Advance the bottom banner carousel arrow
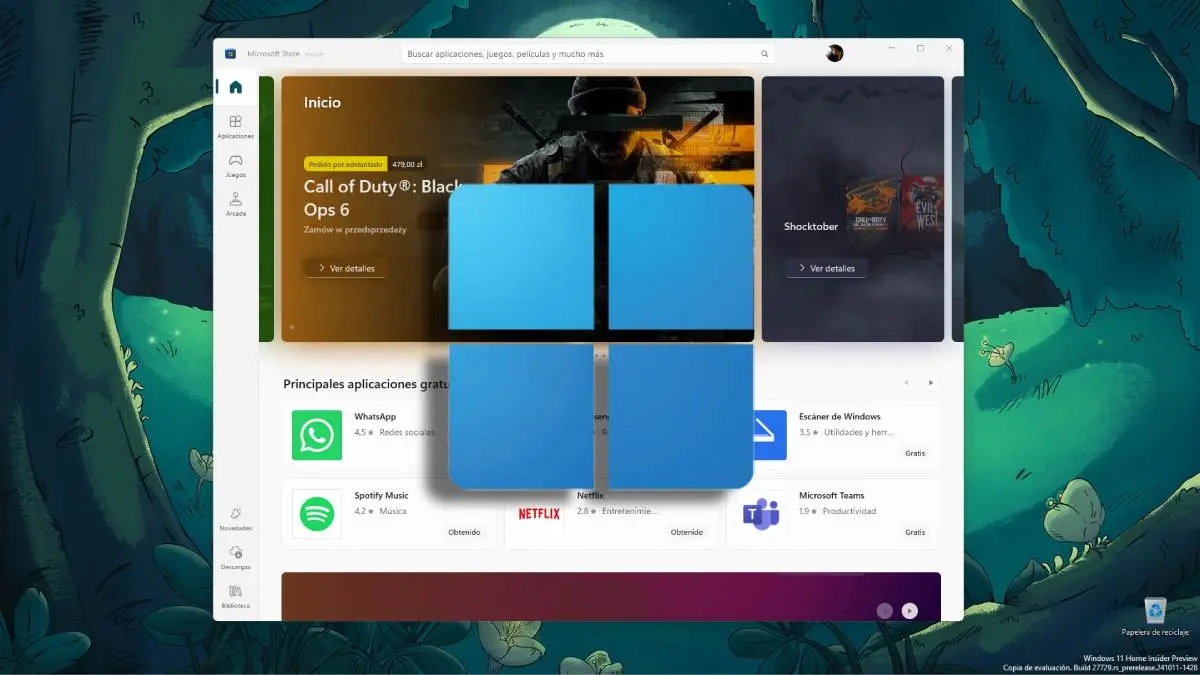The image size is (1200, 675). pyautogui.click(x=910, y=610)
